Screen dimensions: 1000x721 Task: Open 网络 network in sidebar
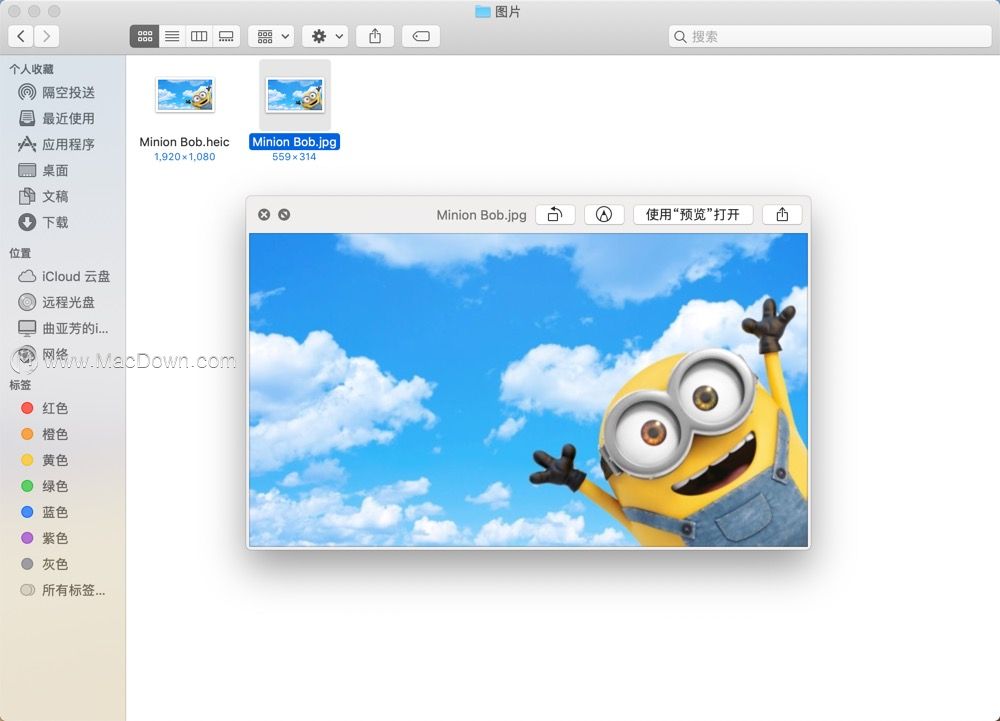pos(62,354)
